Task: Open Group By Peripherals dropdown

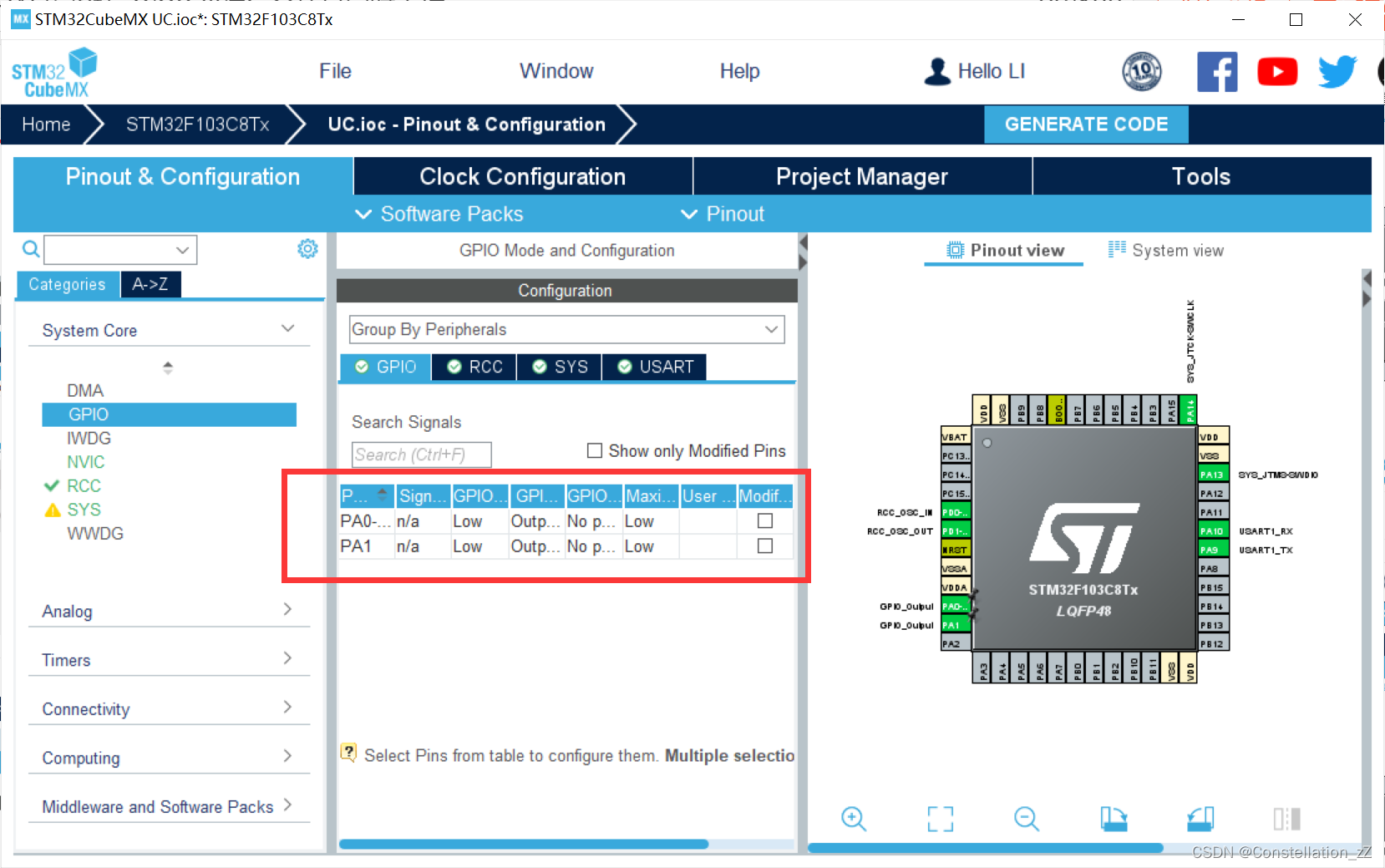Action: coord(566,329)
